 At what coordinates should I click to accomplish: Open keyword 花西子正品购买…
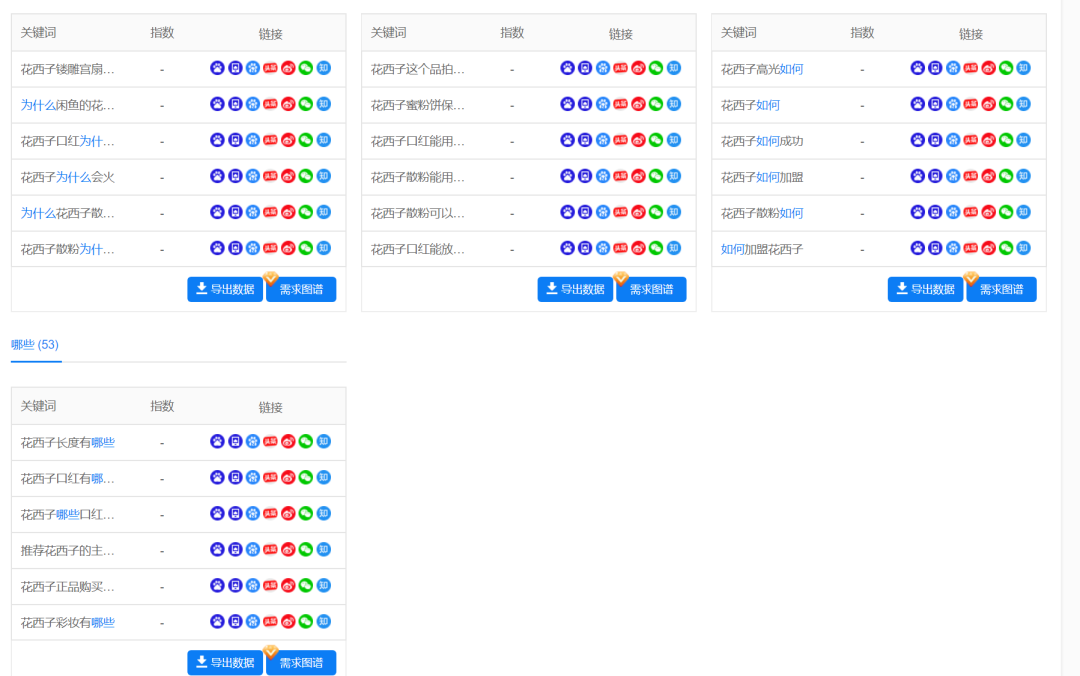click(68, 587)
